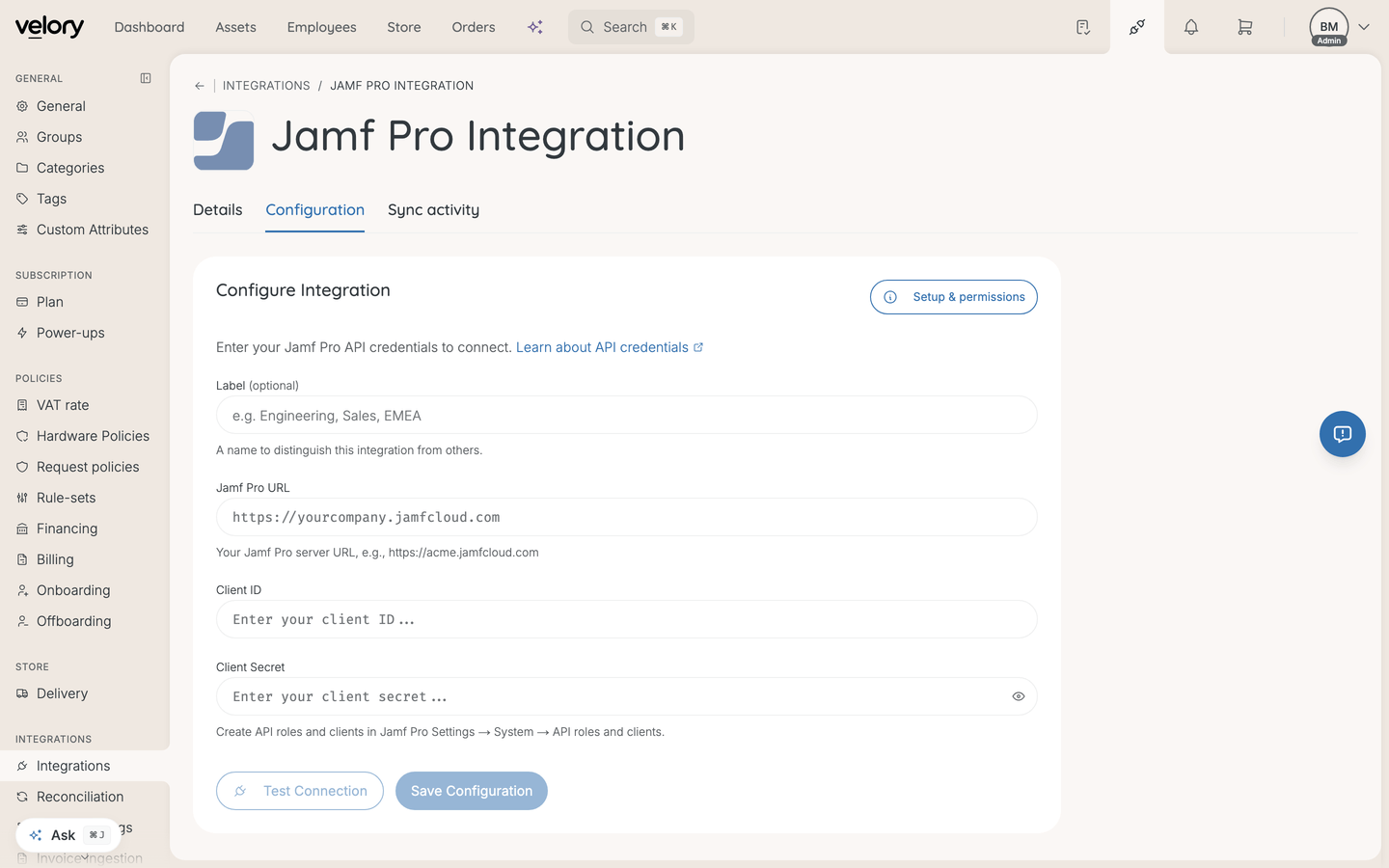Focus the Label optional input field

click(627, 416)
